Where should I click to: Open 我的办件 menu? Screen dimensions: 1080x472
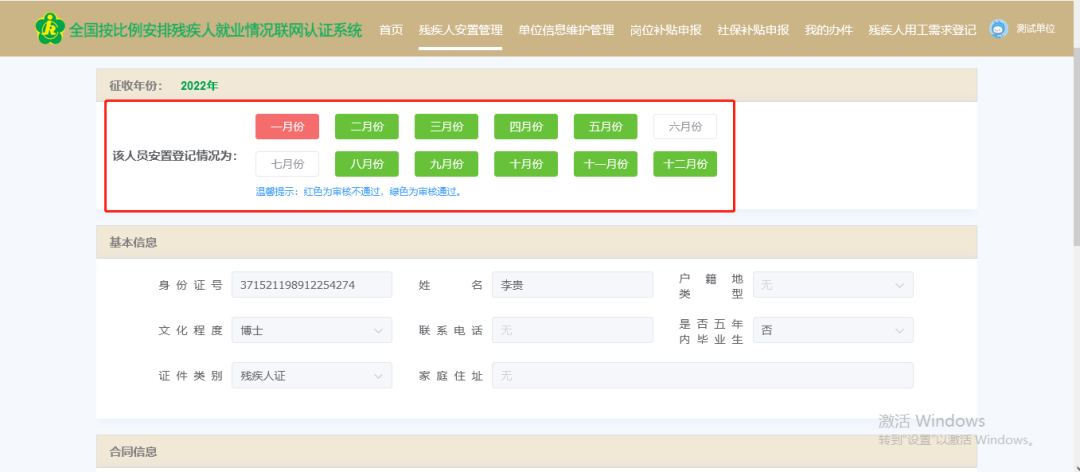tap(828, 30)
